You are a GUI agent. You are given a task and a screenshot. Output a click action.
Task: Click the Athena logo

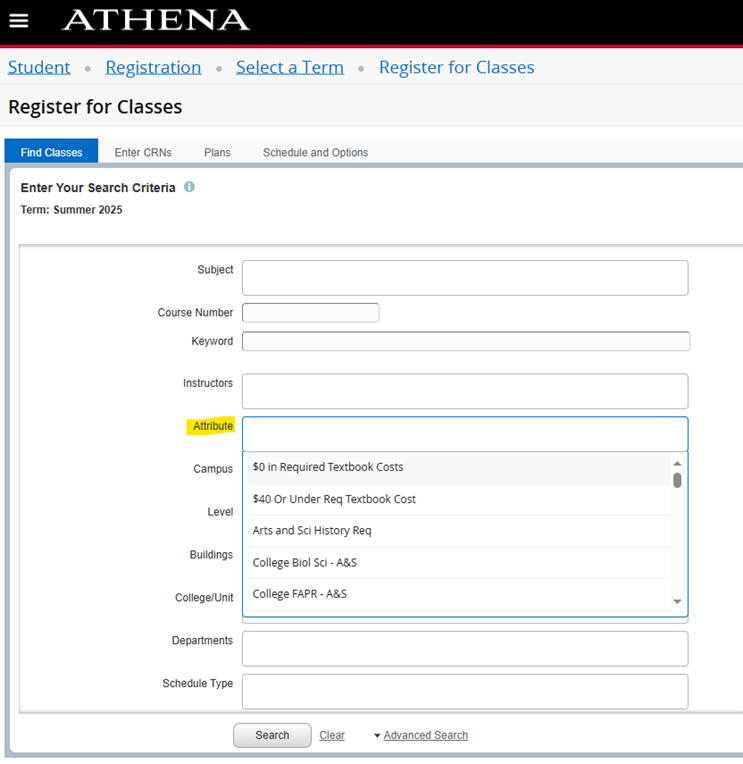(156, 21)
